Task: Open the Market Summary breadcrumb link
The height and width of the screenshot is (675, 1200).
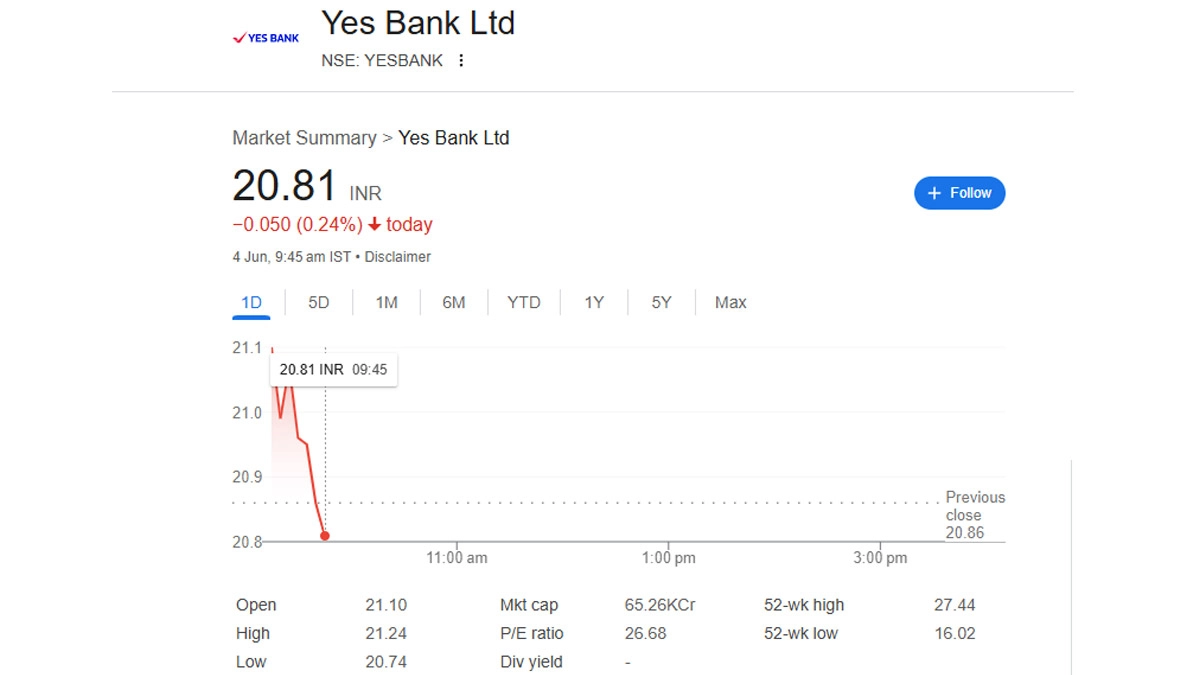Action: click(304, 138)
